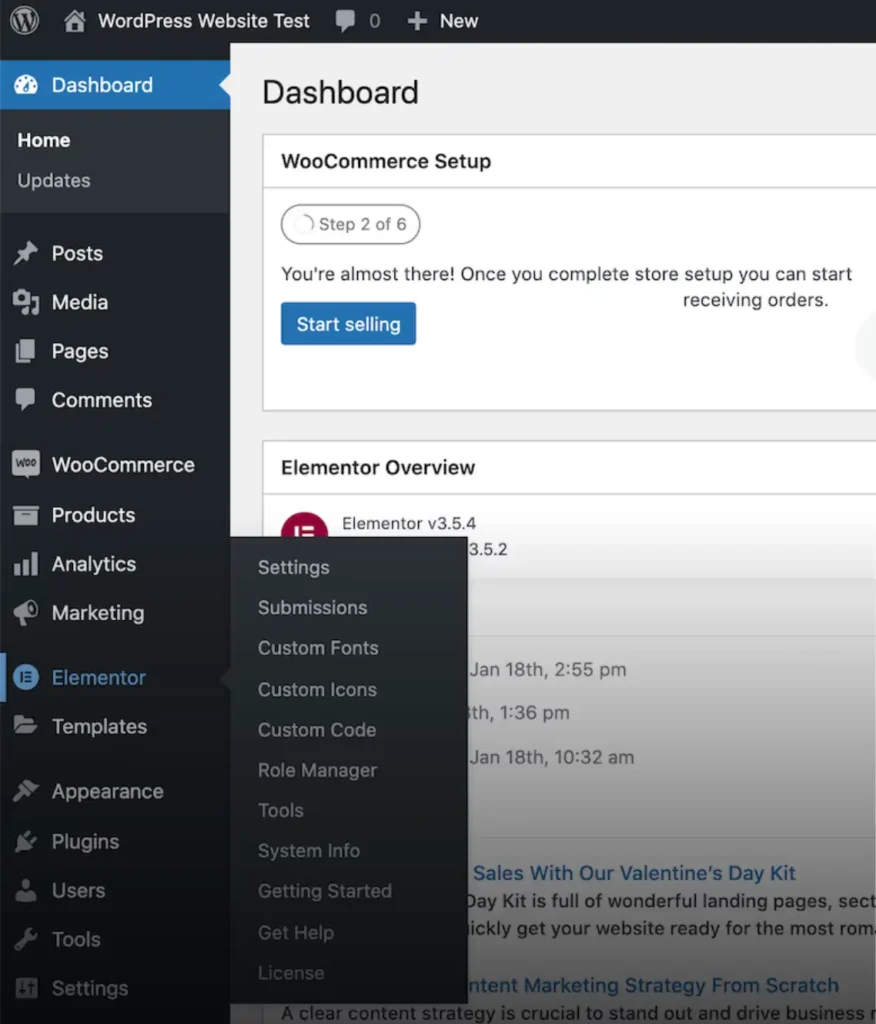Open Settings in the Elementor flyout submenu
Viewport: 876px width, 1024px height.
(x=293, y=568)
